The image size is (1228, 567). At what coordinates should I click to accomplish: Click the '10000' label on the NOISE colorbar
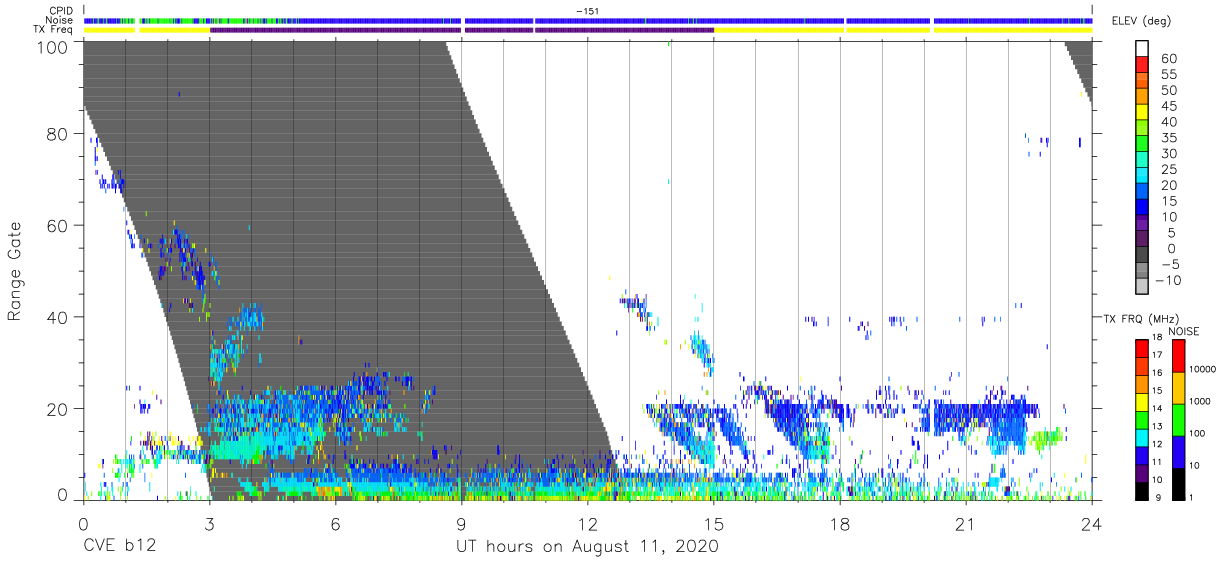point(1203,369)
